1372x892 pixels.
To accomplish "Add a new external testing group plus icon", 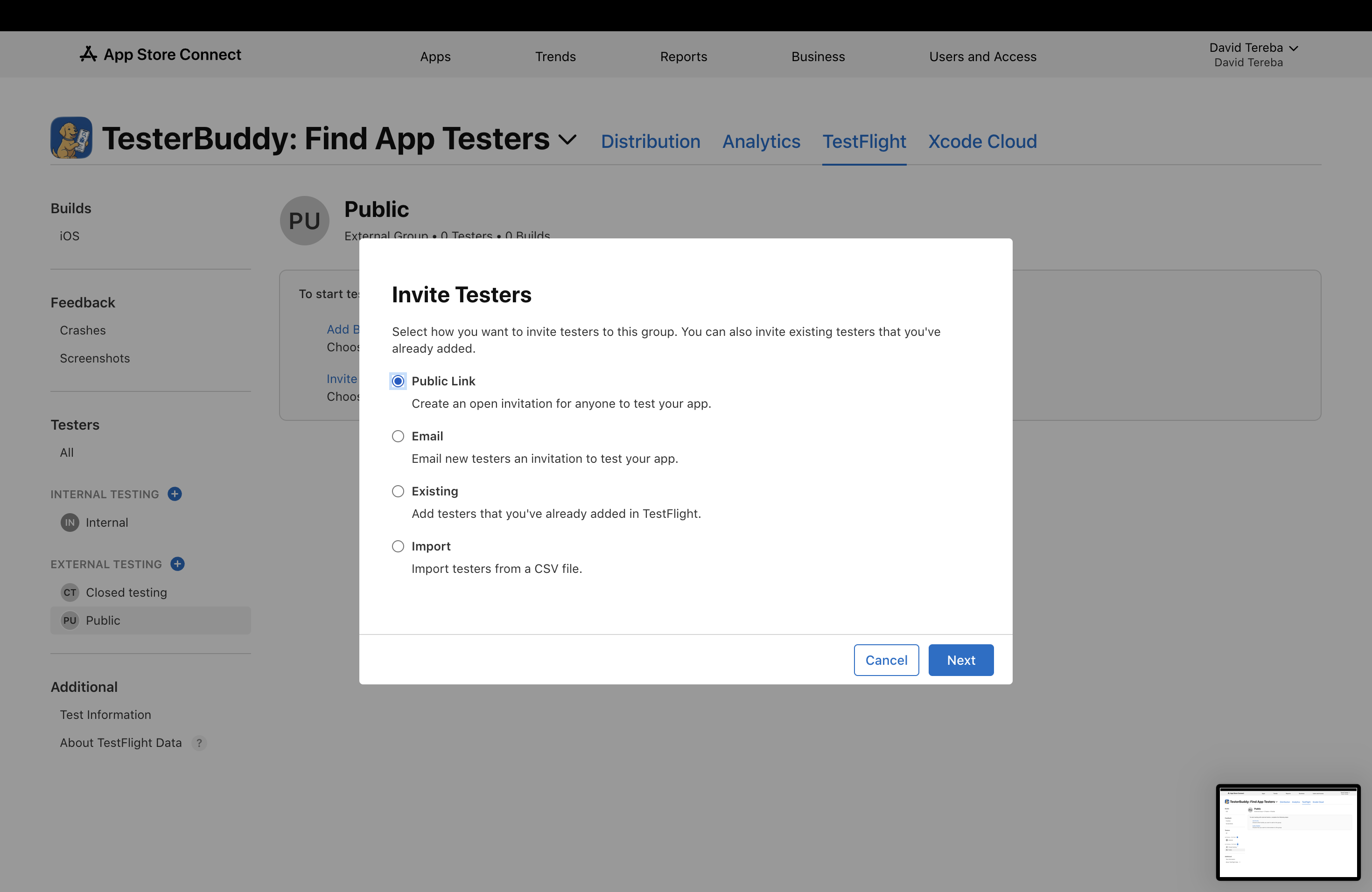I will point(177,564).
